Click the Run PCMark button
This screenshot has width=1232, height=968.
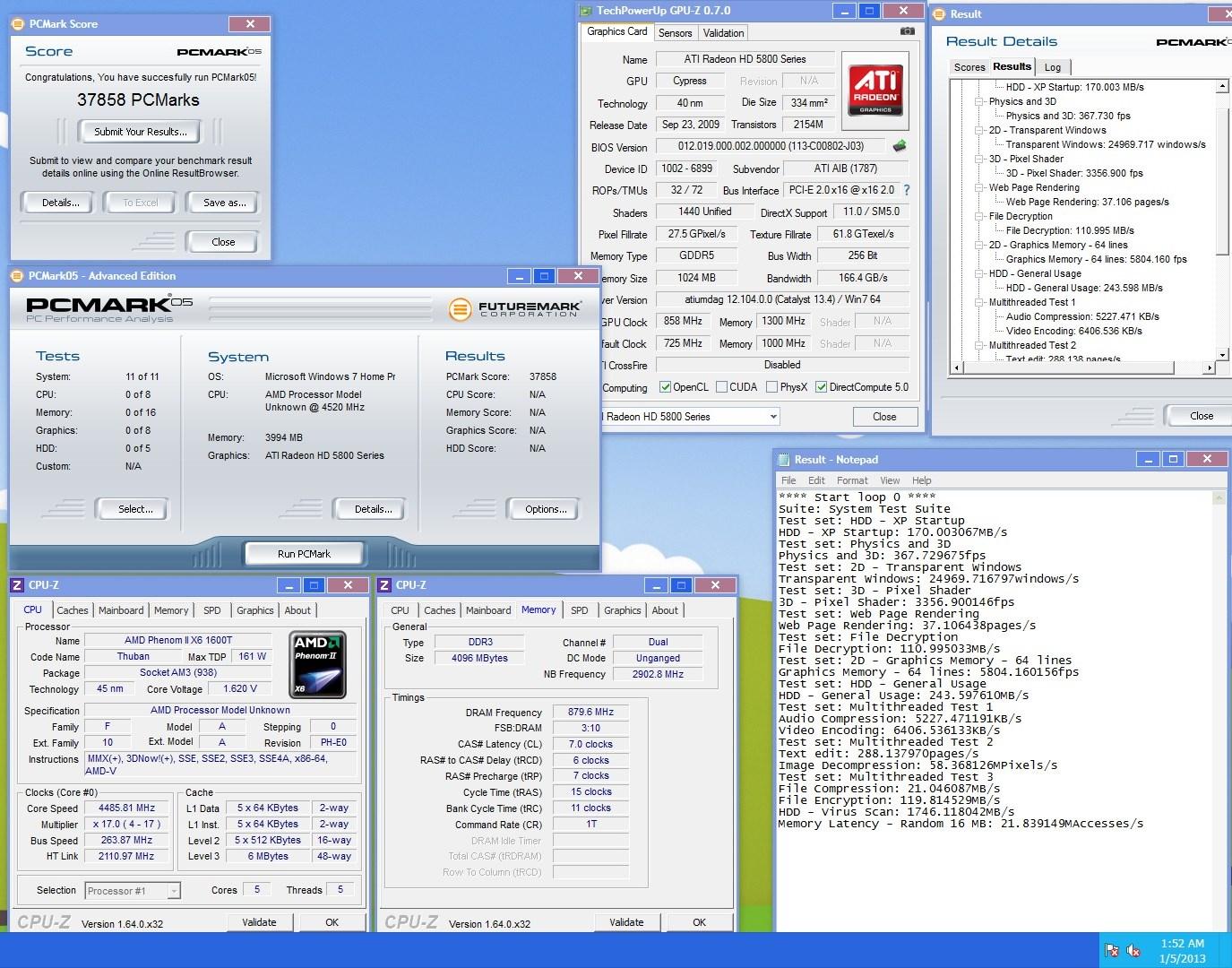pos(304,554)
